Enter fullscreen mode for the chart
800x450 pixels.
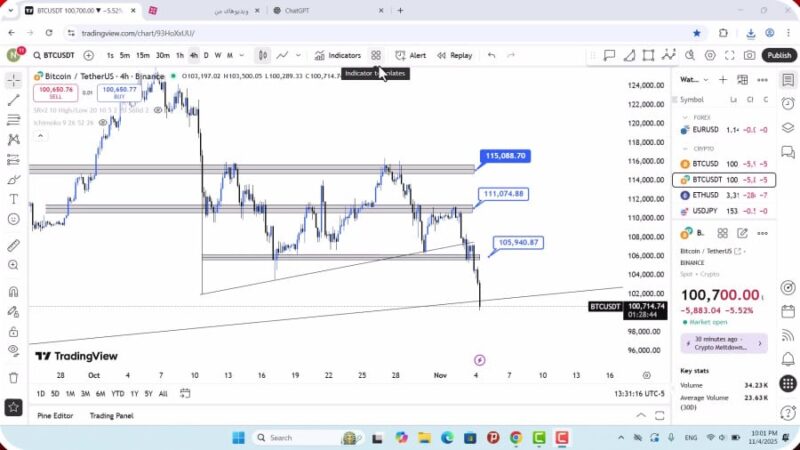730,56
